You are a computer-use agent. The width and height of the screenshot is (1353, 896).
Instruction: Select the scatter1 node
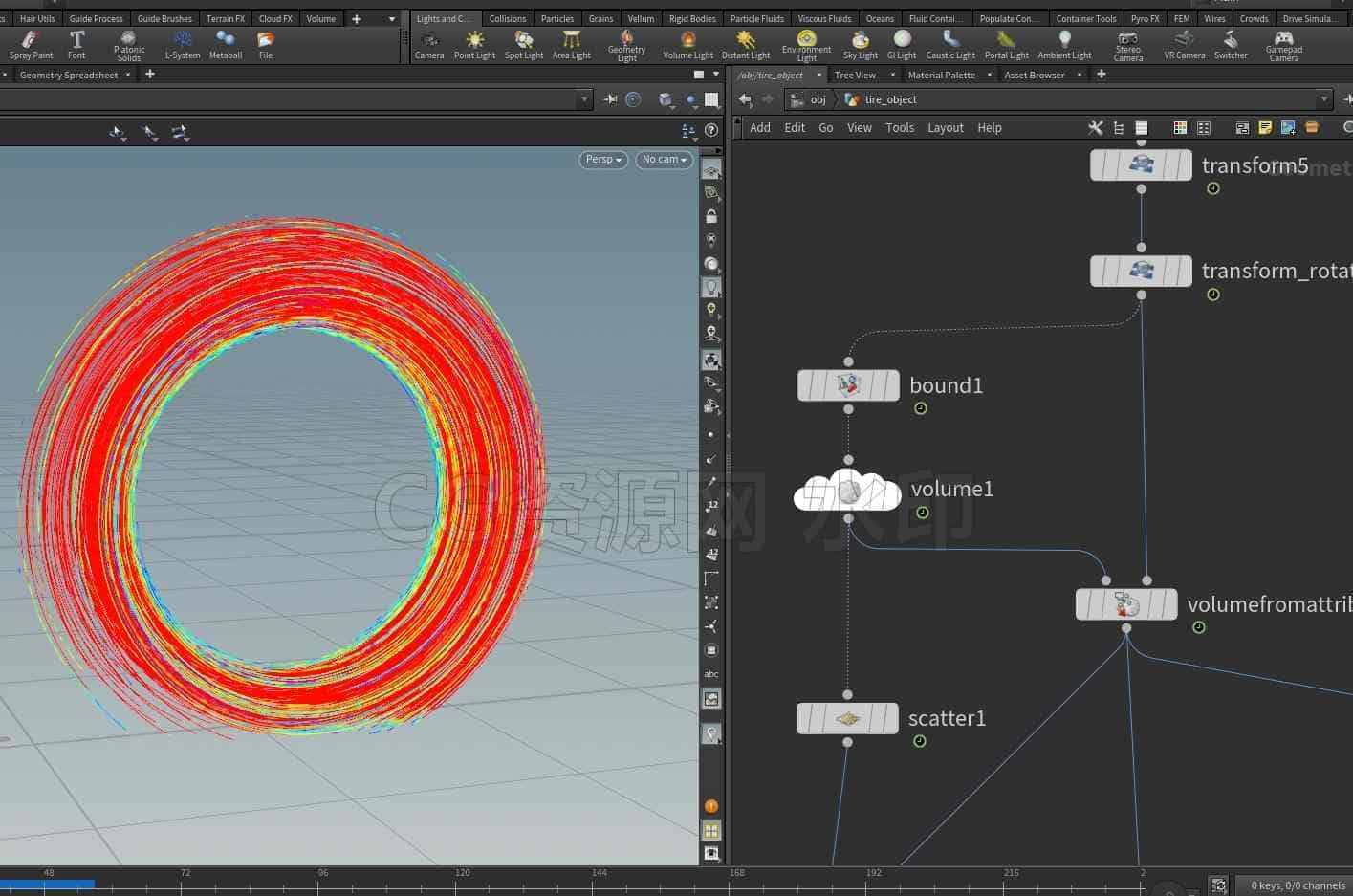pyautogui.click(x=847, y=718)
